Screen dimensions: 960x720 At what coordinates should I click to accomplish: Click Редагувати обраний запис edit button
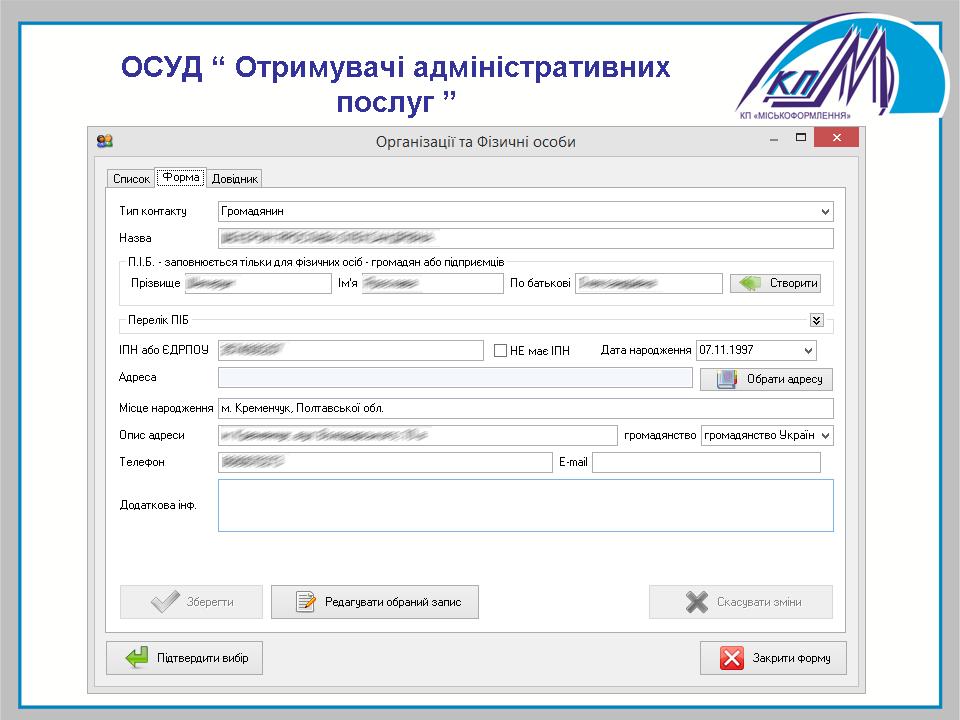(x=375, y=602)
